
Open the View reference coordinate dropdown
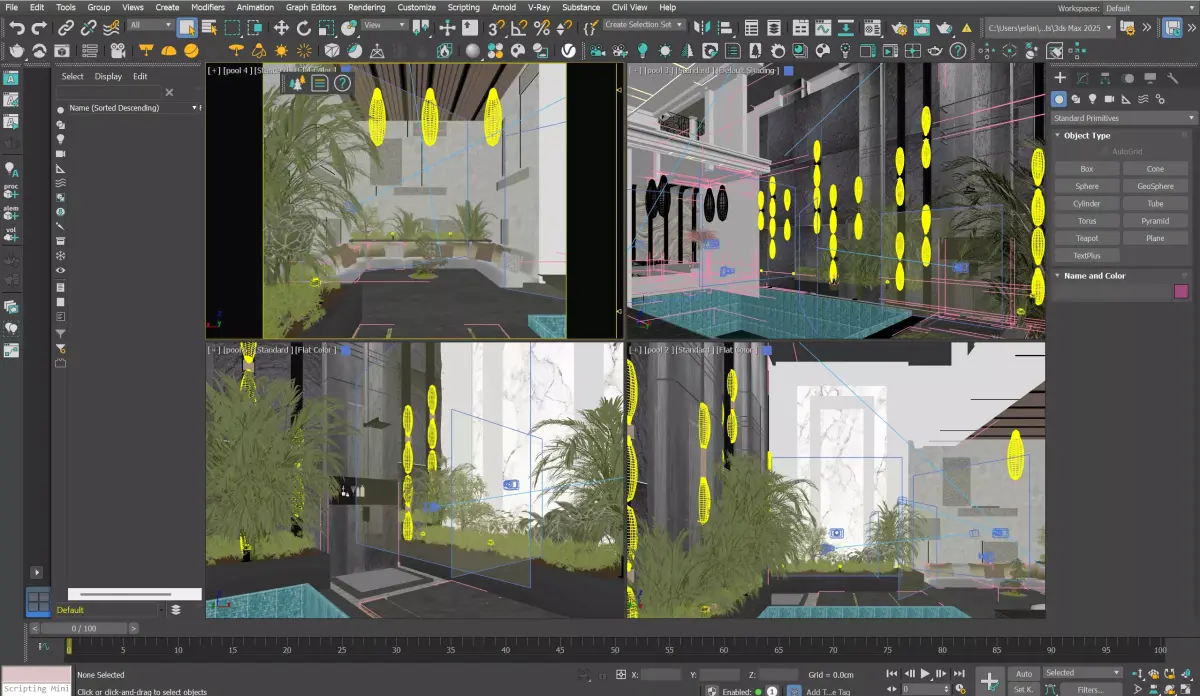(x=384, y=25)
